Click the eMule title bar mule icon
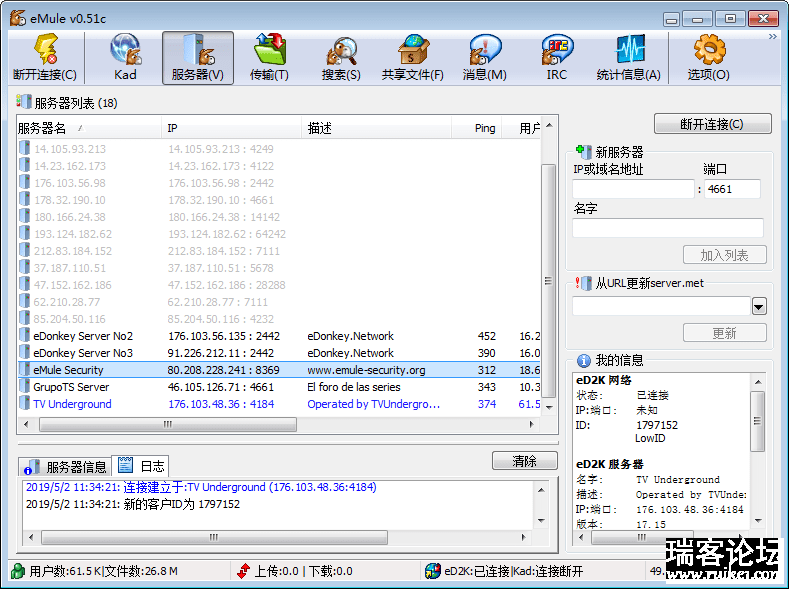The width and height of the screenshot is (789, 589). pos(18,19)
